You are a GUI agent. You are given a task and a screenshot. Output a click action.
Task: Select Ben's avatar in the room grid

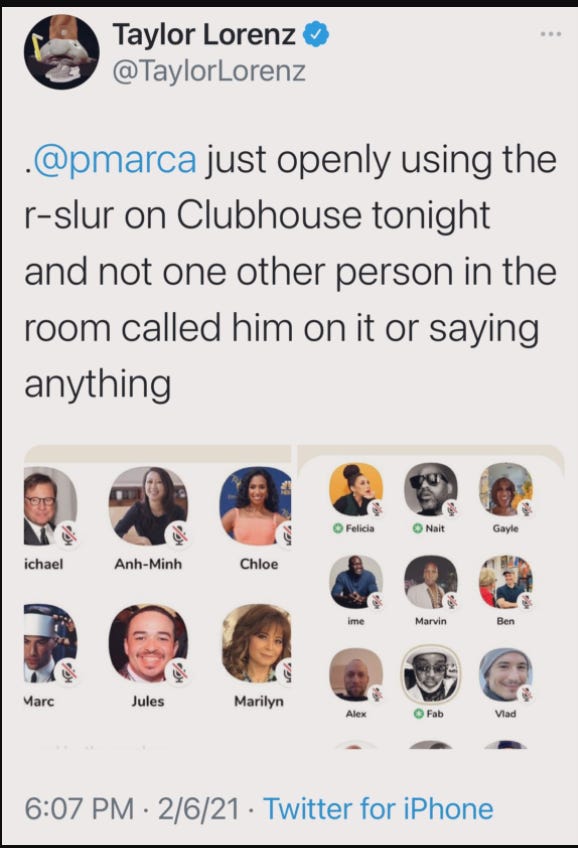tap(506, 582)
